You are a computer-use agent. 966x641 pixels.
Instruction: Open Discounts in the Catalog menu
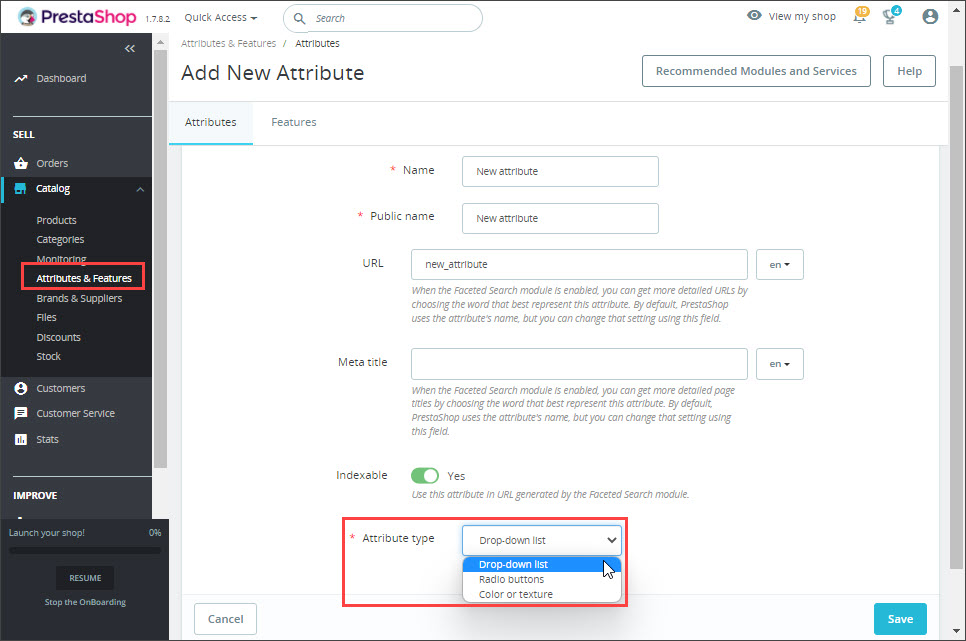pyautogui.click(x=59, y=337)
